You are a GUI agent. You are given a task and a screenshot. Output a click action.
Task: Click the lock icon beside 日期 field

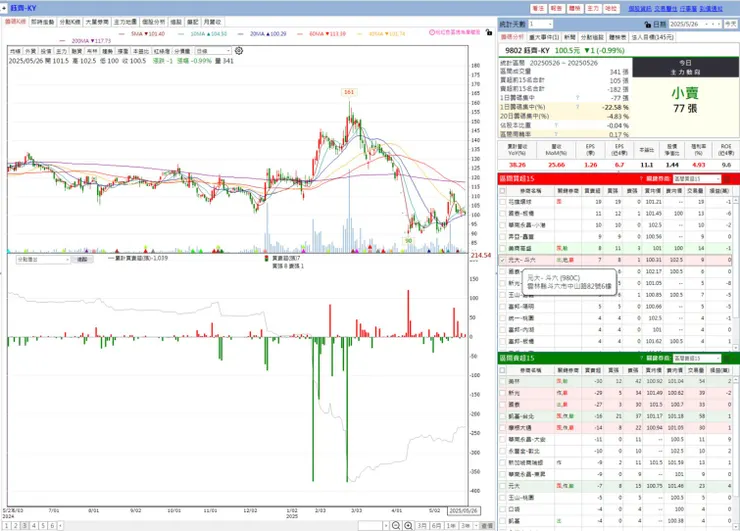[648, 24]
